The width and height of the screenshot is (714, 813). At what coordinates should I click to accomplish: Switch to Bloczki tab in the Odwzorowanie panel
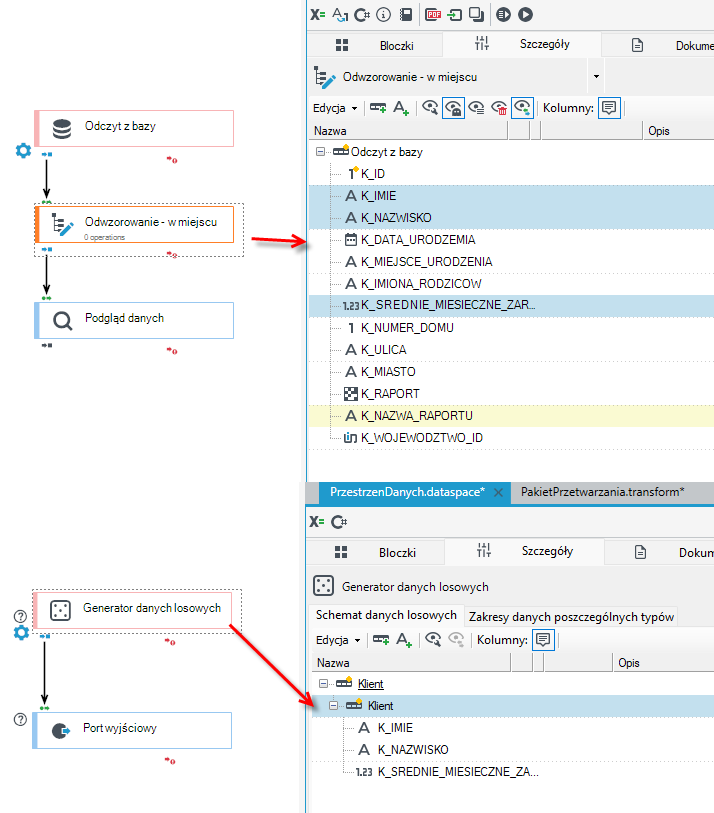375,46
